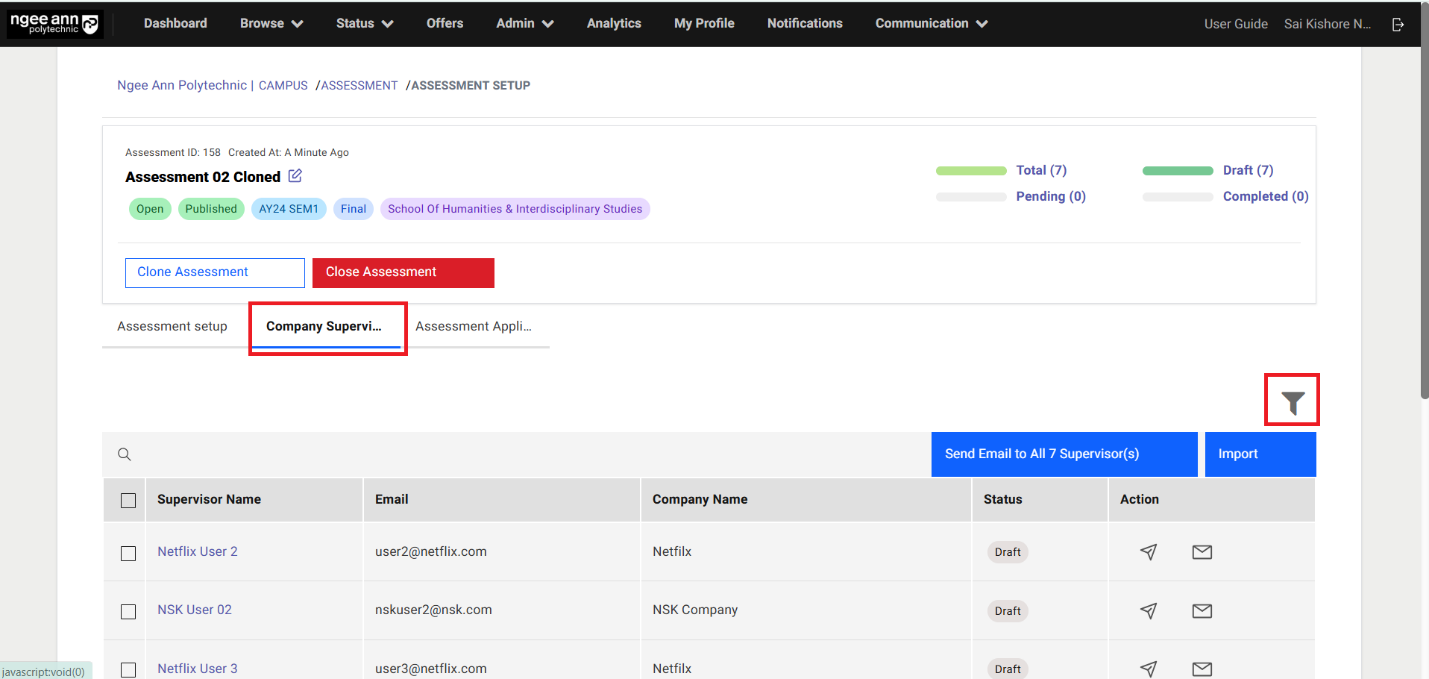1429x679 pixels.
Task: Click the send paper-plane icon for NSK User 02
Action: (1149, 610)
